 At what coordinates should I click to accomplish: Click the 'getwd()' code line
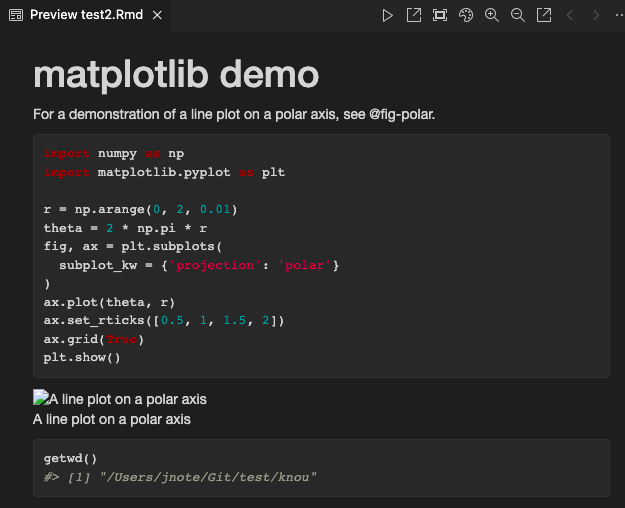click(x=70, y=459)
